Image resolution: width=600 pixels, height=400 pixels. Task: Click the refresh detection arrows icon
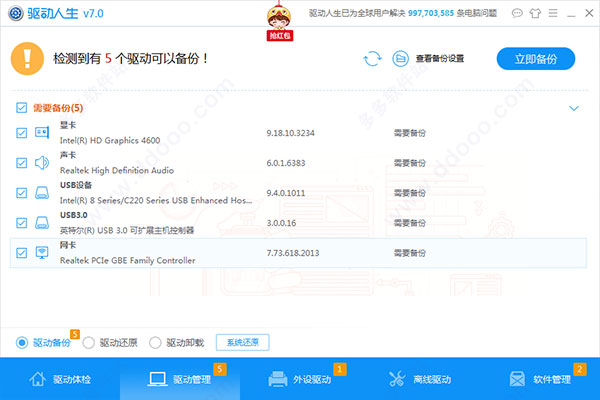point(372,59)
